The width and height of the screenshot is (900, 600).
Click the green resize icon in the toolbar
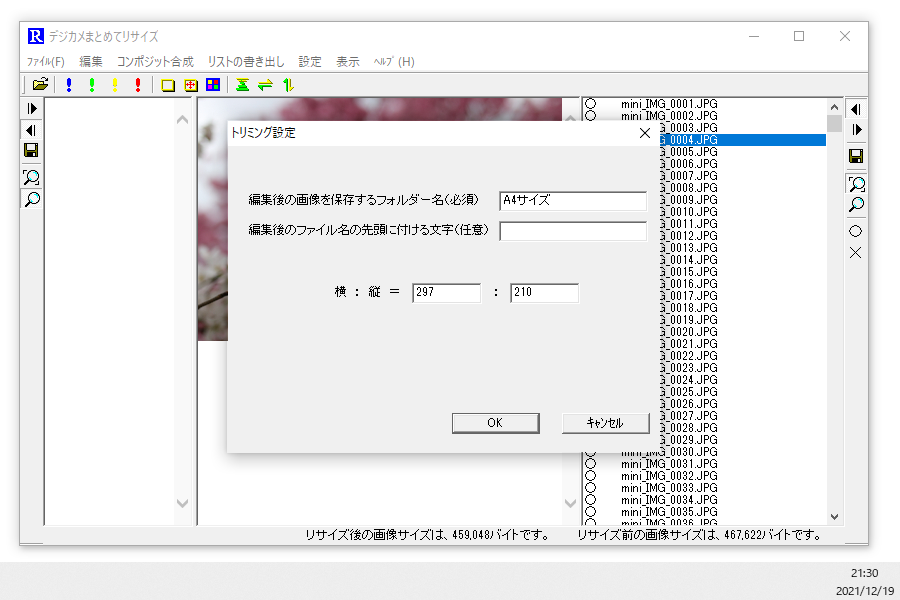242,85
